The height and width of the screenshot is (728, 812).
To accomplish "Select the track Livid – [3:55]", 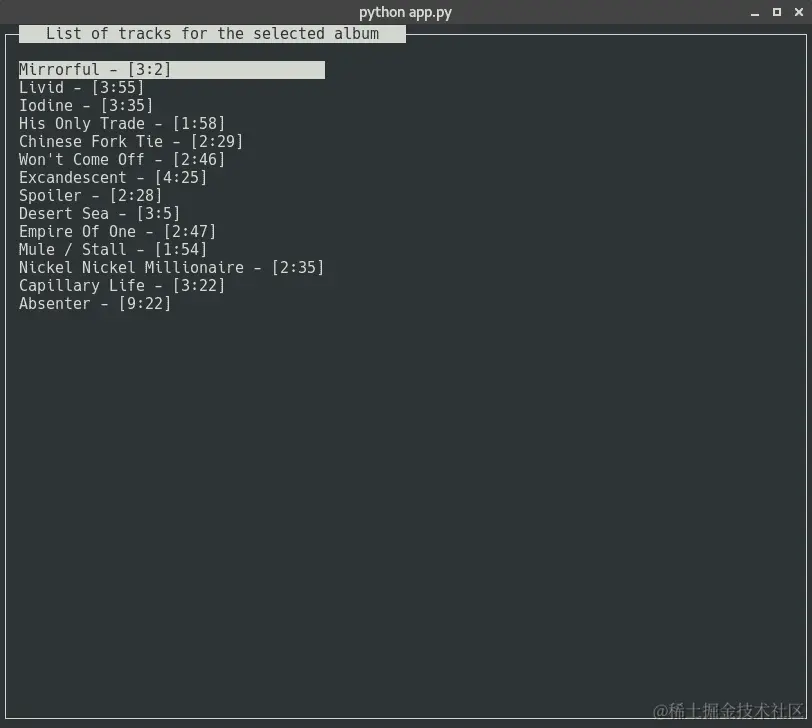I will (81, 88).
